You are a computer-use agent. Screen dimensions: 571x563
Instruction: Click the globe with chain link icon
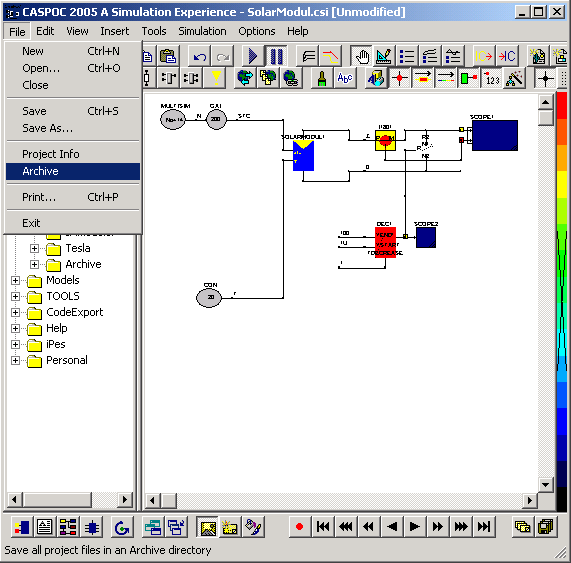click(291, 78)
